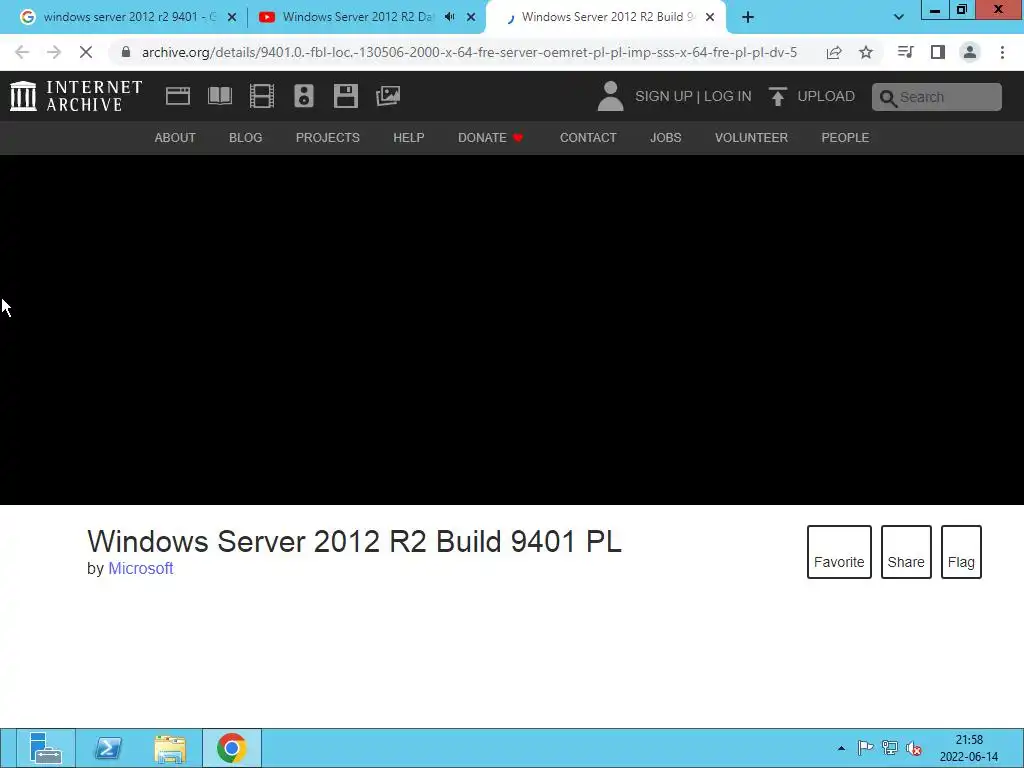Click the LOG IN link
This screenshot has width=1024, height=768.
pyautogui.click(x=728, y=96)
